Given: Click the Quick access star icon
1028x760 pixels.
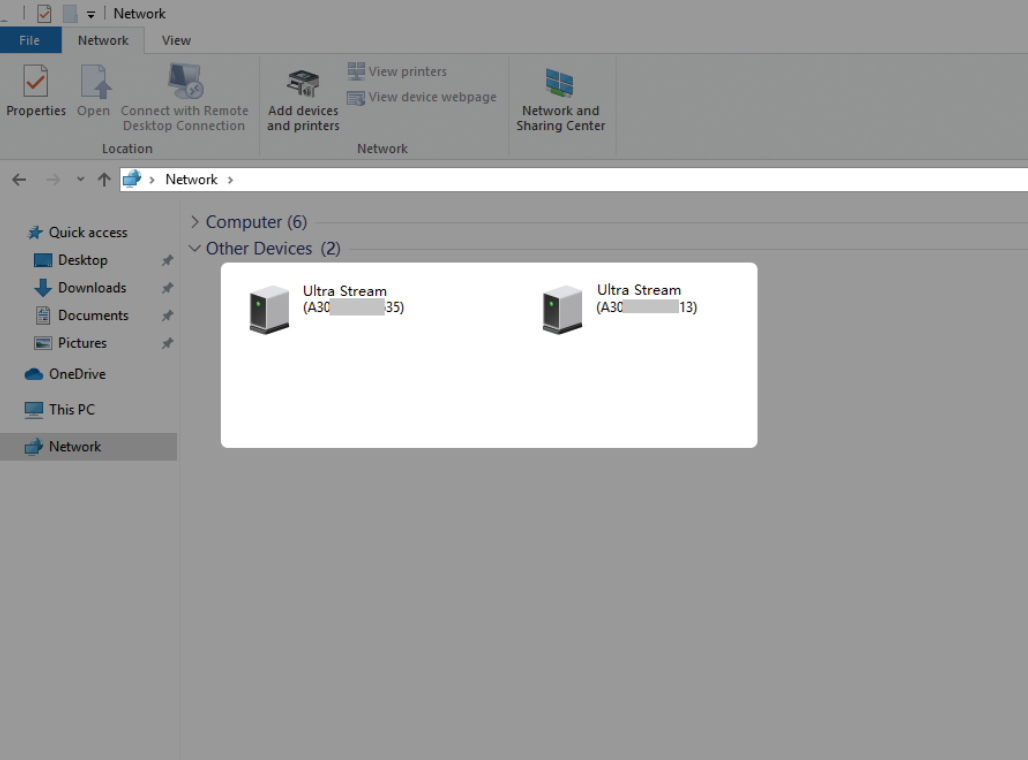Looking at the screenshot, I should click(x=35, y=233).
